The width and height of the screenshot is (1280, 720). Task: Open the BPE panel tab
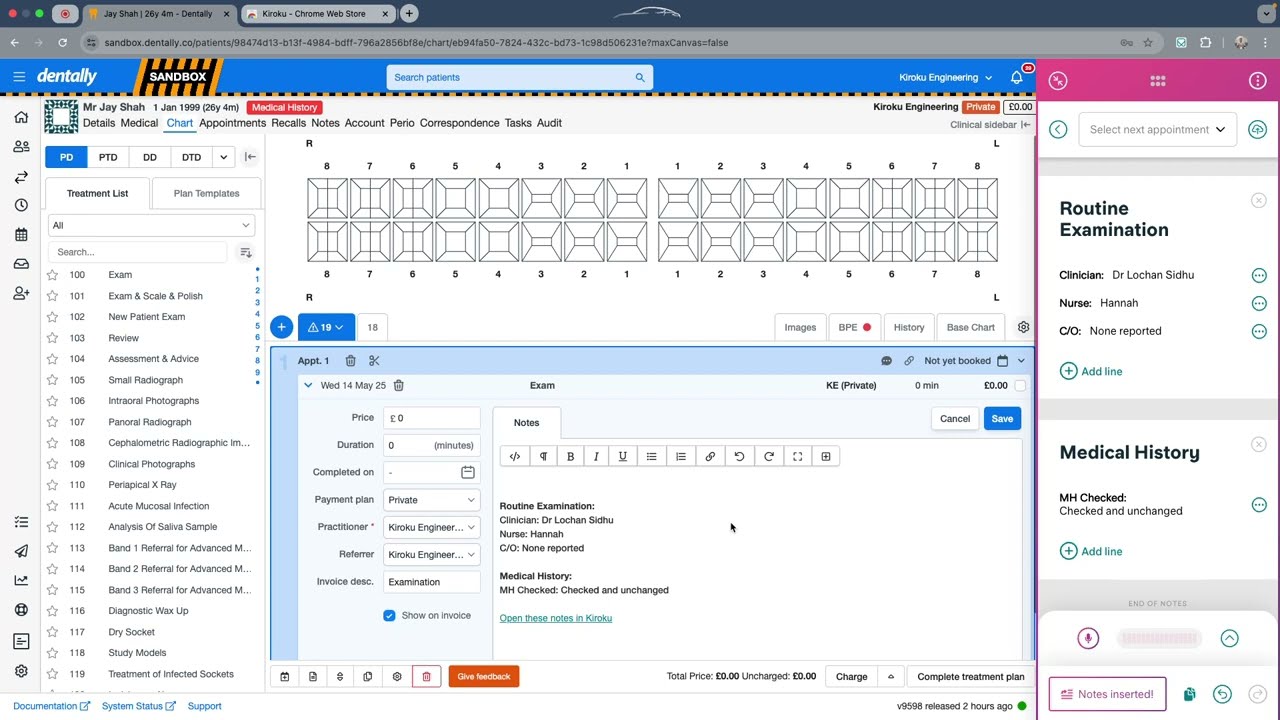854,327
